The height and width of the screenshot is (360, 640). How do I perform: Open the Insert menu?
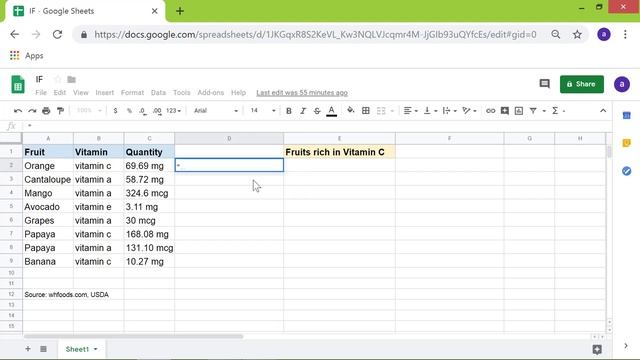[104, 93]
